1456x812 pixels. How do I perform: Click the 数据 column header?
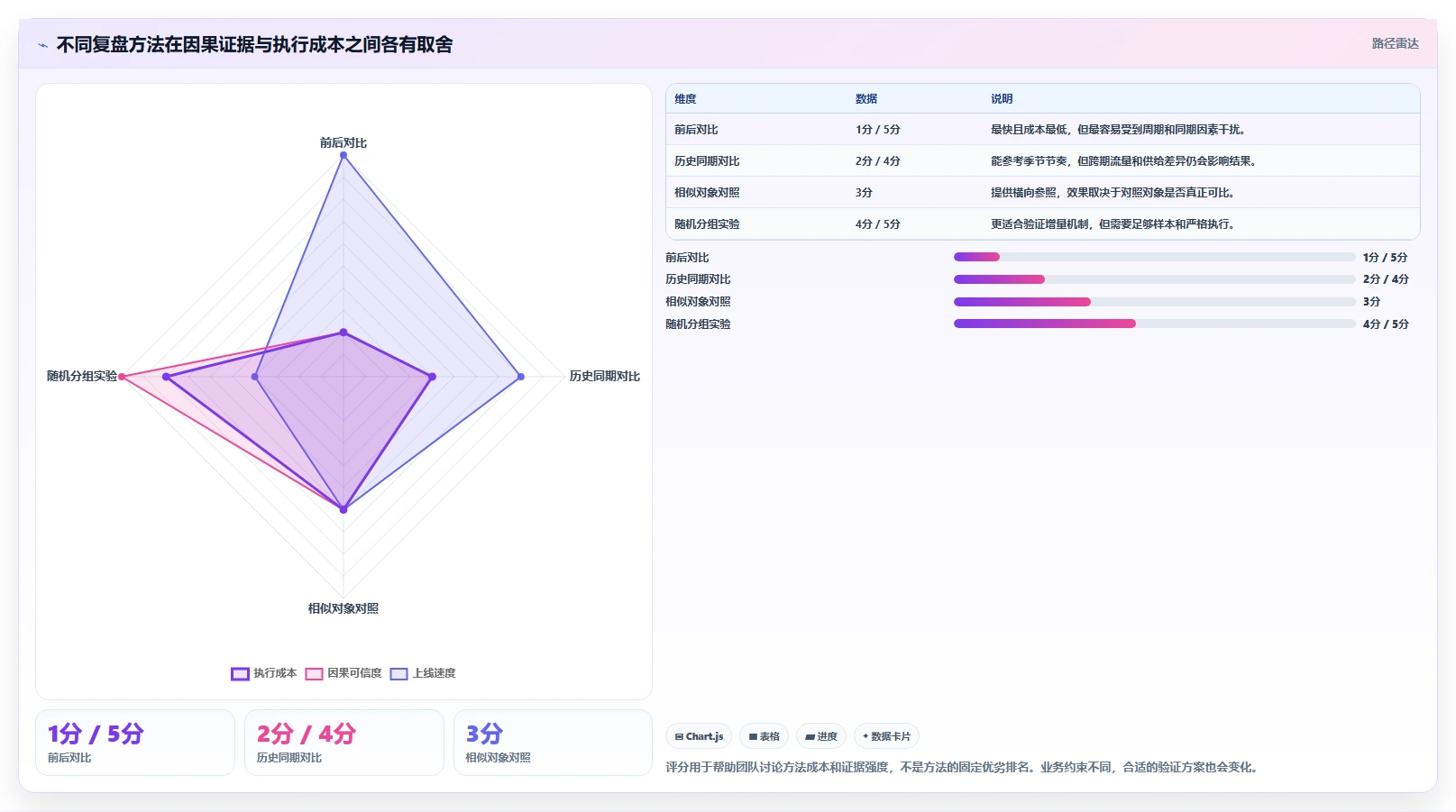click(x=866, y=99)
